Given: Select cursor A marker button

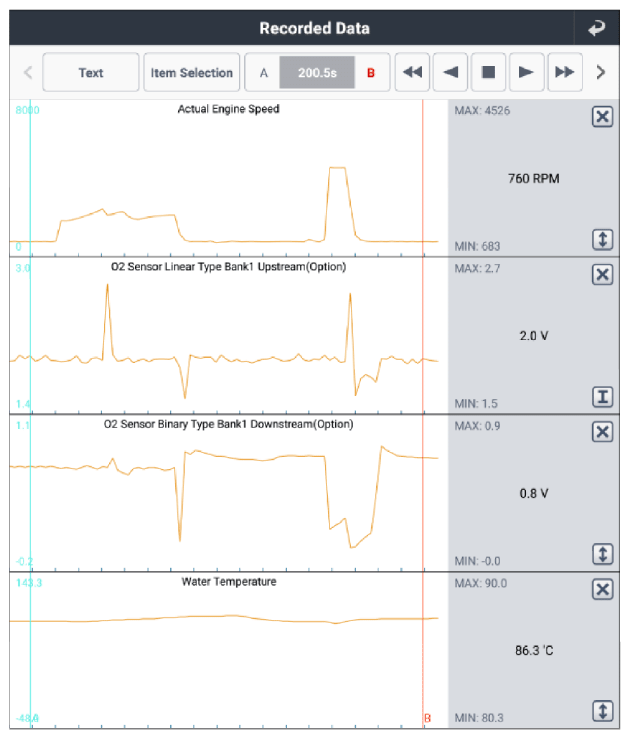Looking at the screenshot, I should click(263, 73).
